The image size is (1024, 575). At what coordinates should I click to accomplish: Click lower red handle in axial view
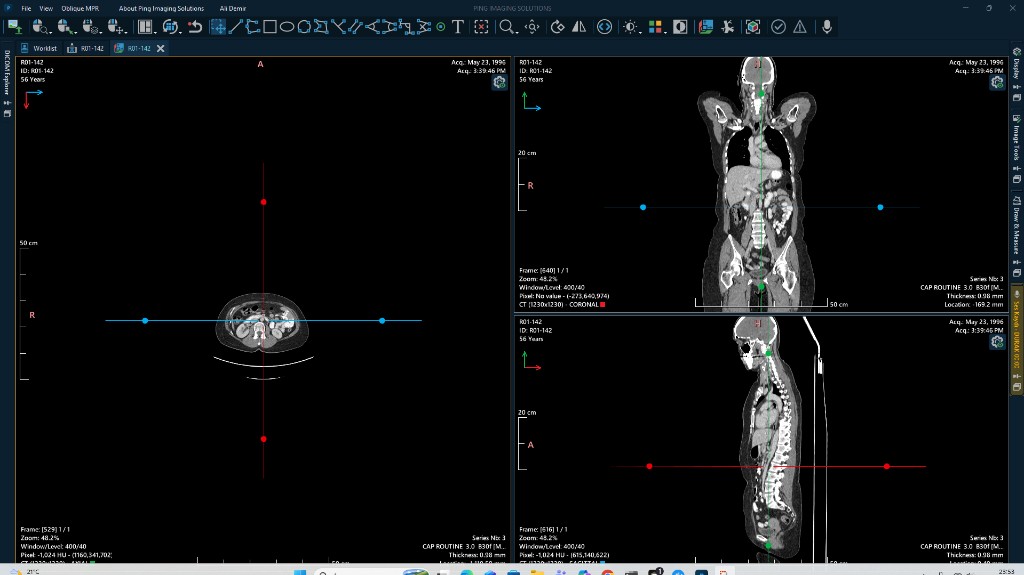click(x=263, y=439)
